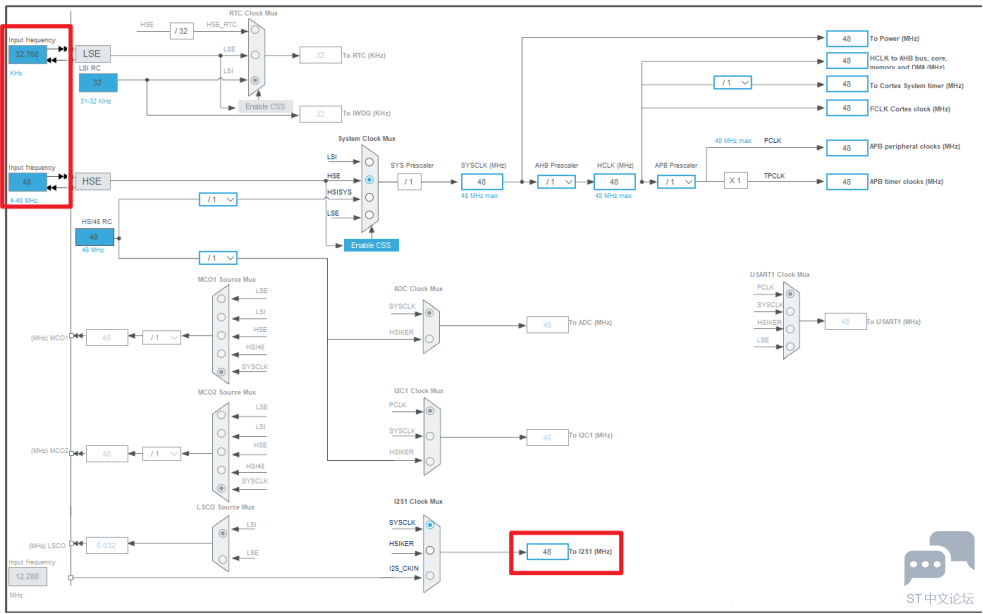This screenshot has width=983, height=614.
Task: Select HSIKER in I2C1 Clock Mux
Action: pyautogui.click(x=430, y=461)
